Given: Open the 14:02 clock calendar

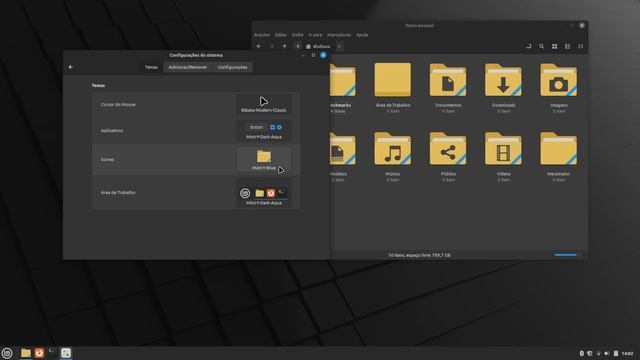Looking at the screenshot, I should (627, 353).
